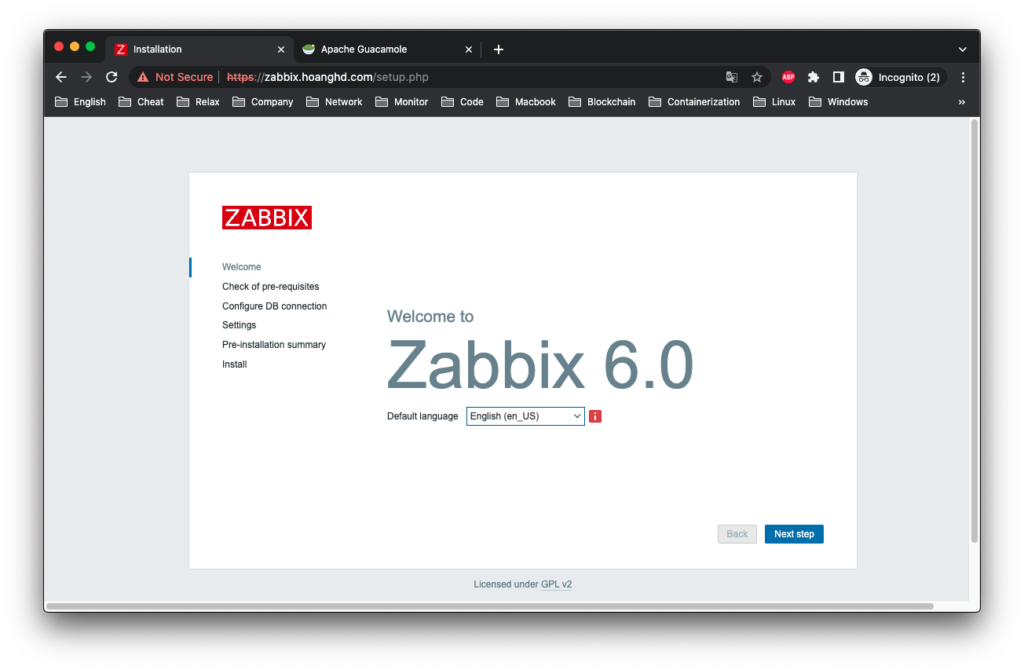Viewport: 1024px width, 670px height.
Task: Click the disabled Back button
Action: pyautogui.click(x=737, y=534)
